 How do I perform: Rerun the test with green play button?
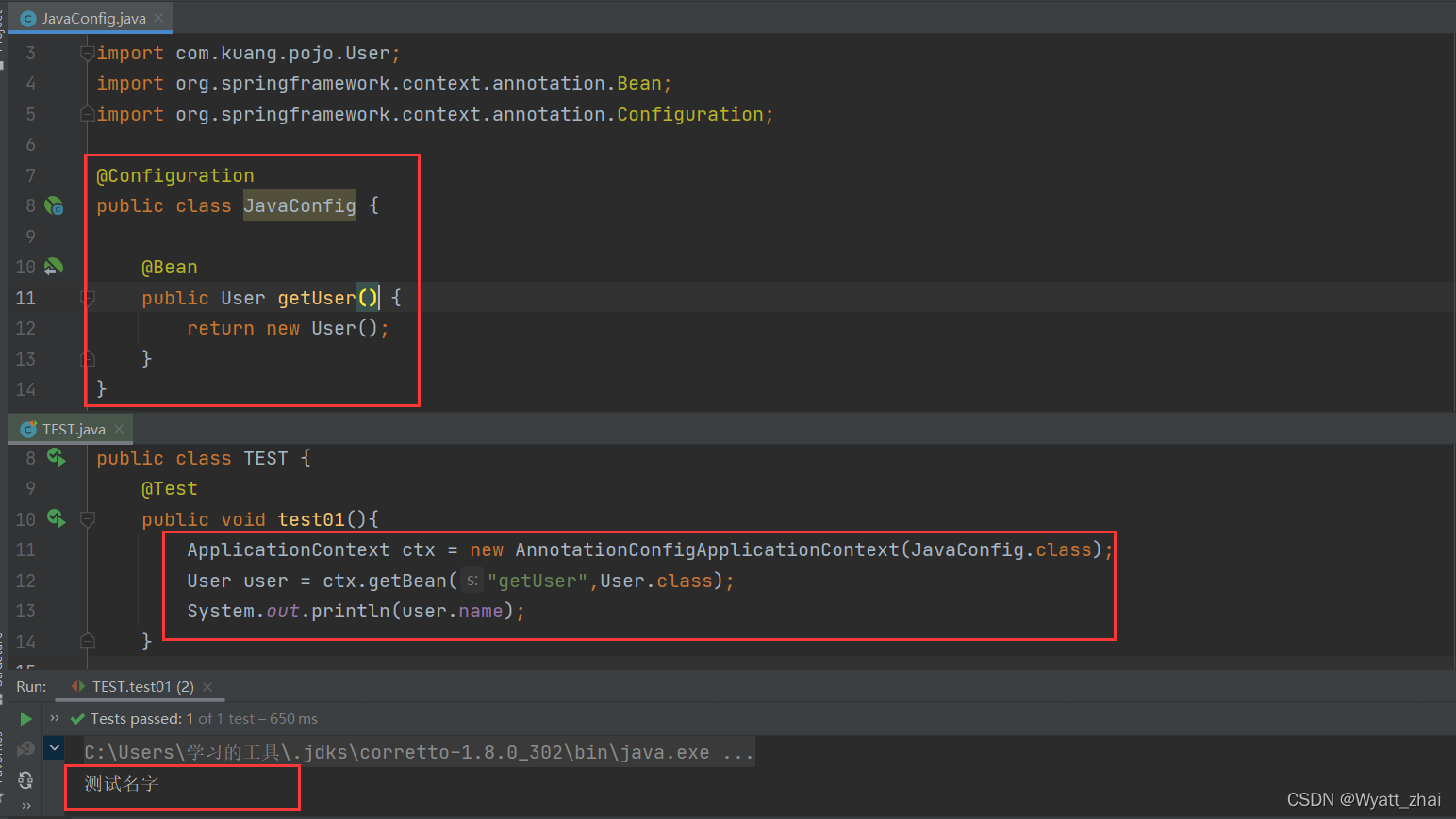pos(25,719)
